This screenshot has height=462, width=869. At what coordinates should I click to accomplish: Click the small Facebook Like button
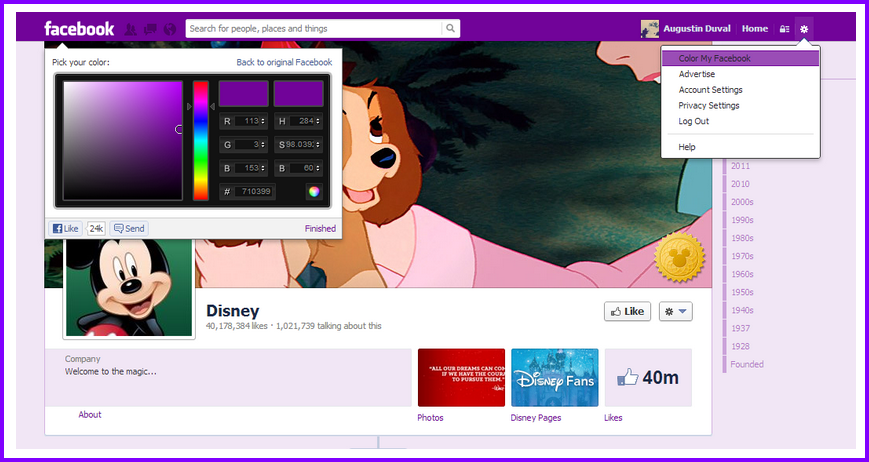pyautogui.click(x=65, y=228)
